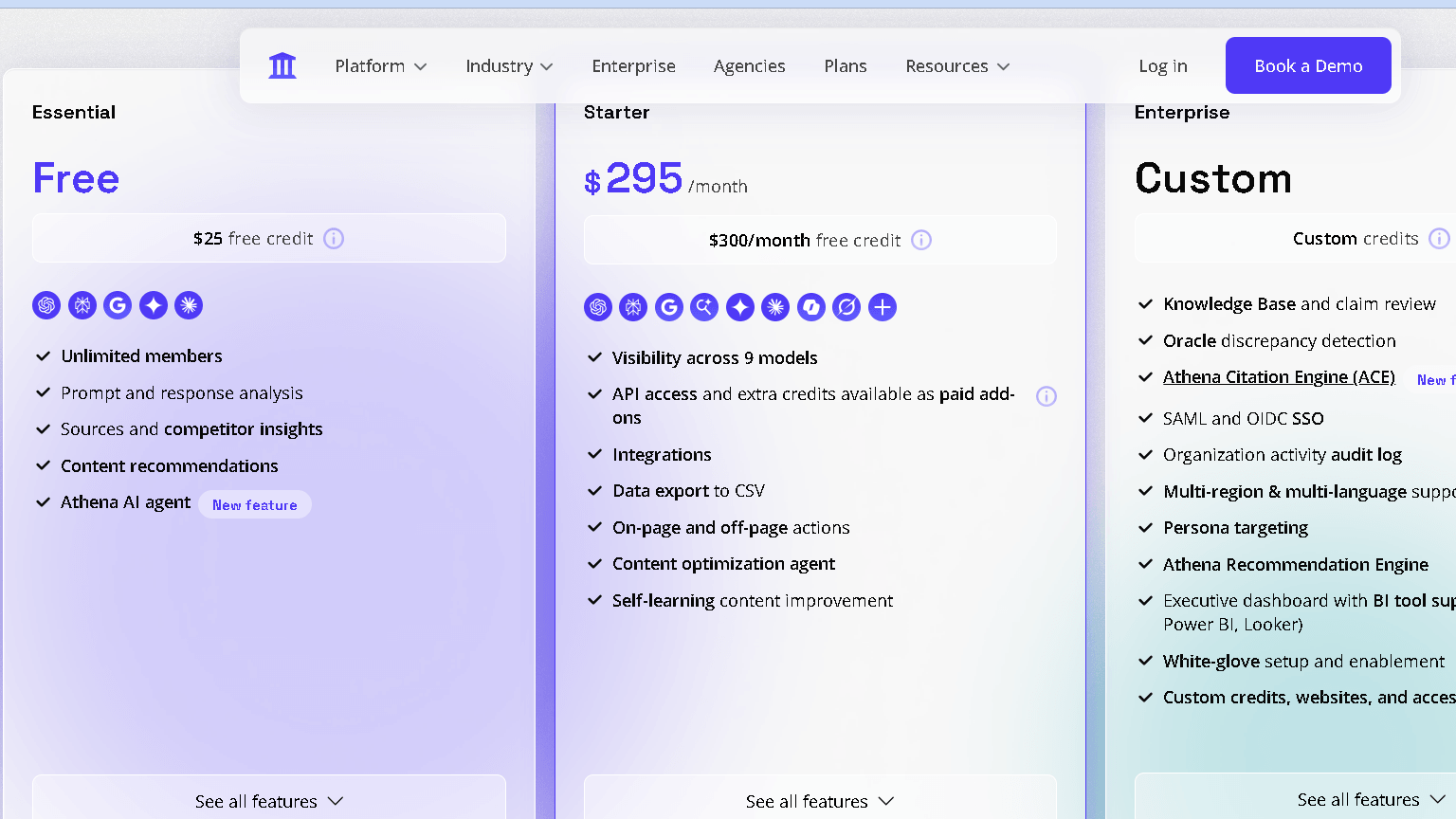1456x819 pixels.
Task: Go to the Plans nav item
Action: (846, 66)
